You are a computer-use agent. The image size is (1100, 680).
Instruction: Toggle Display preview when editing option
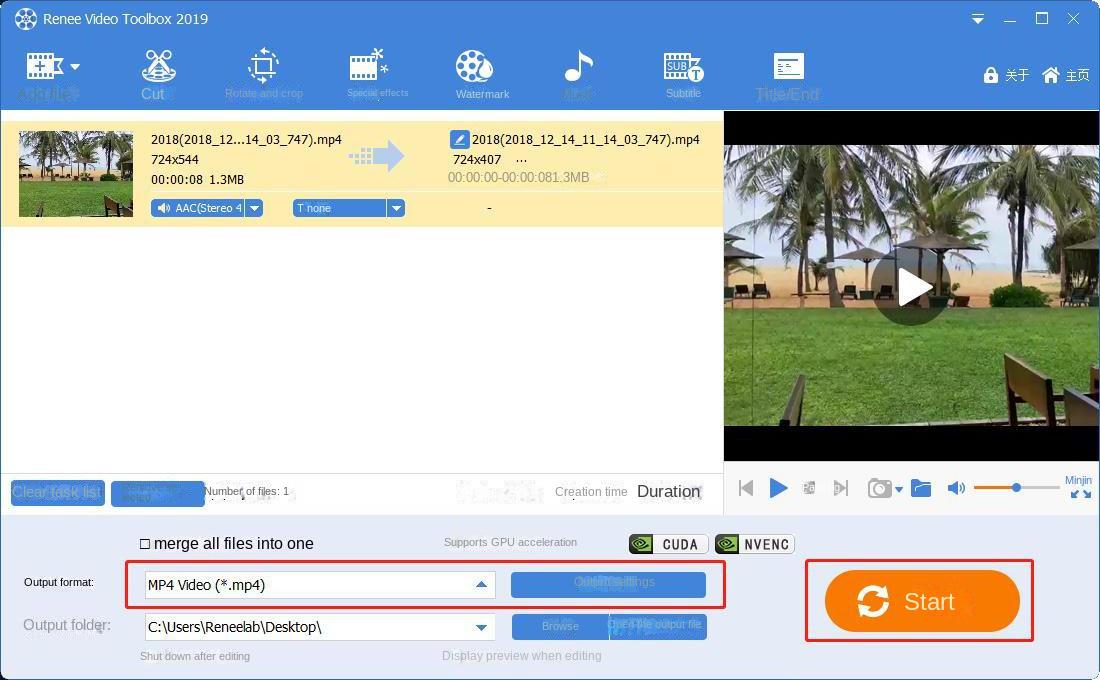521,655
